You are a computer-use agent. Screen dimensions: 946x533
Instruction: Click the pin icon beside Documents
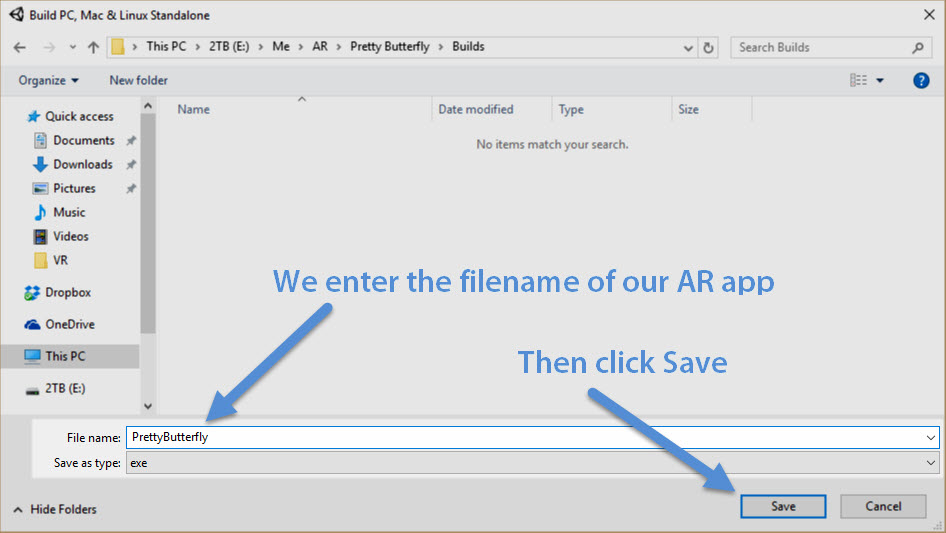point(131,141)
